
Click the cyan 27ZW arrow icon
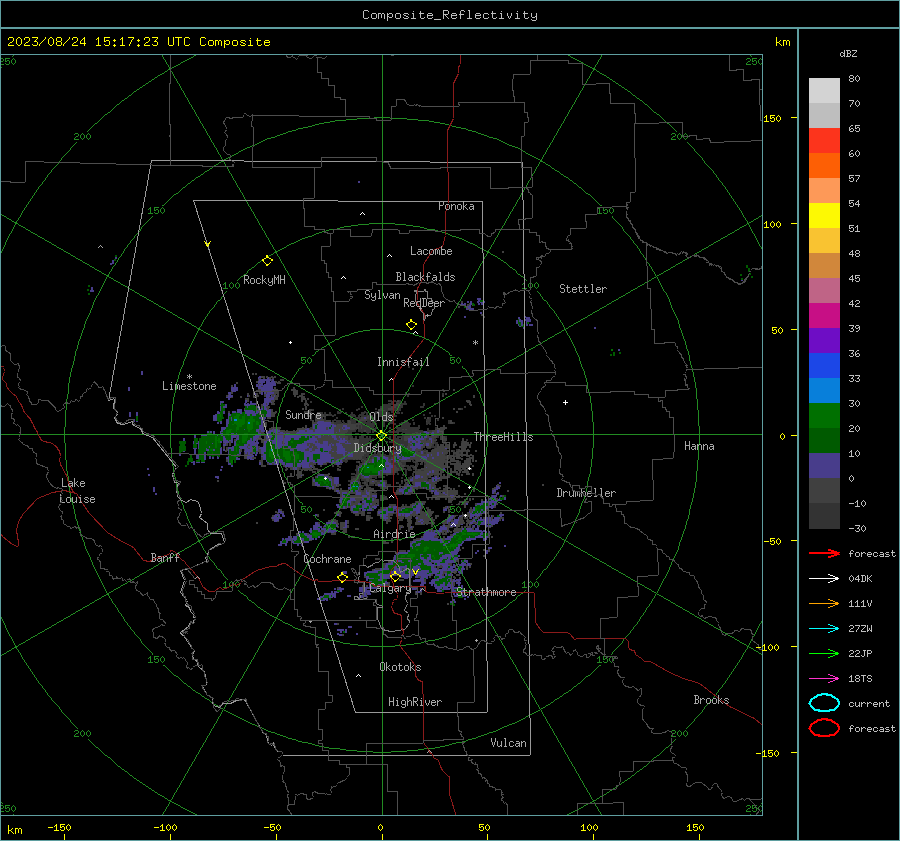coord(824,629)
